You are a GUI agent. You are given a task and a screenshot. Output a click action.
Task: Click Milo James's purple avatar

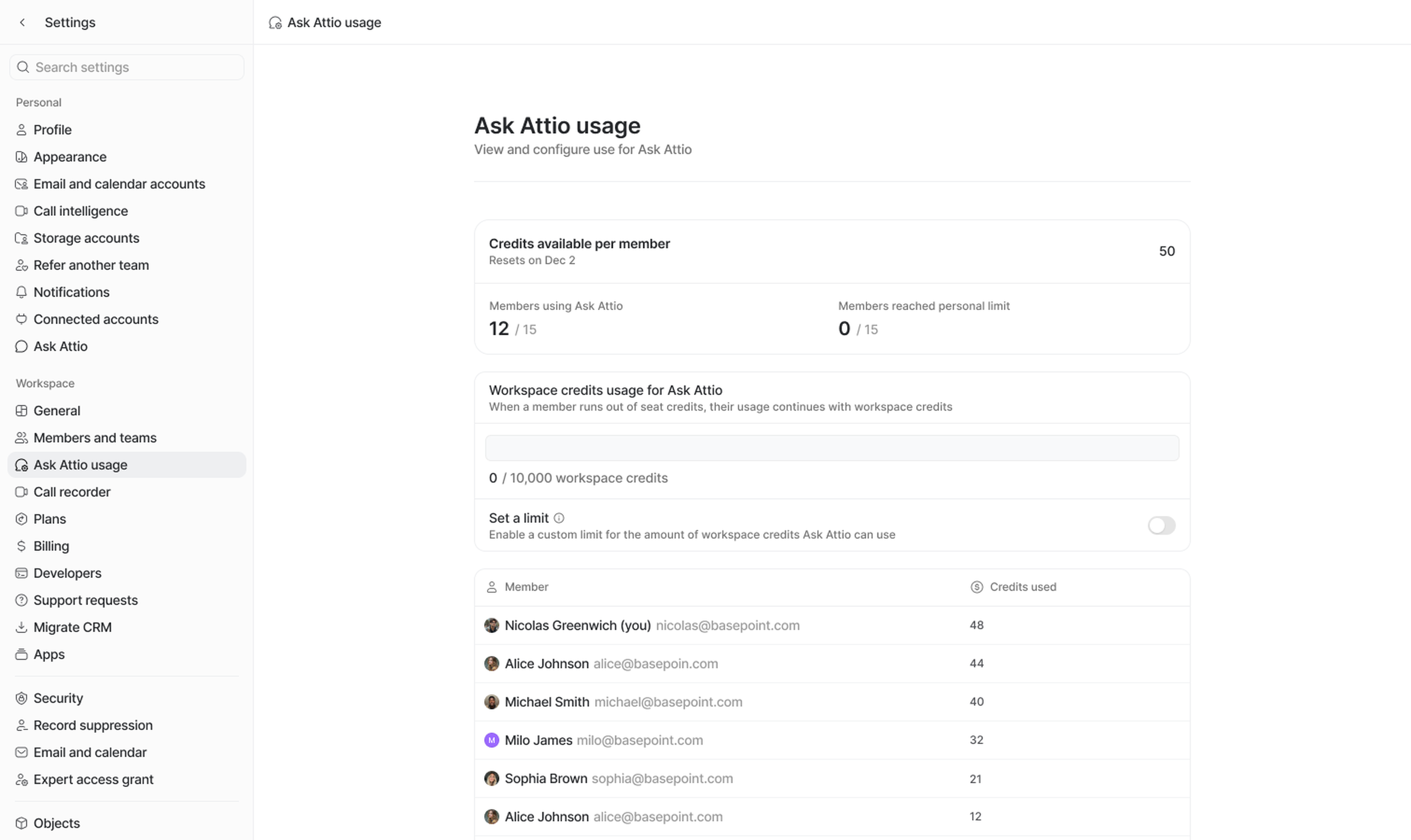[x=491, y=740]
